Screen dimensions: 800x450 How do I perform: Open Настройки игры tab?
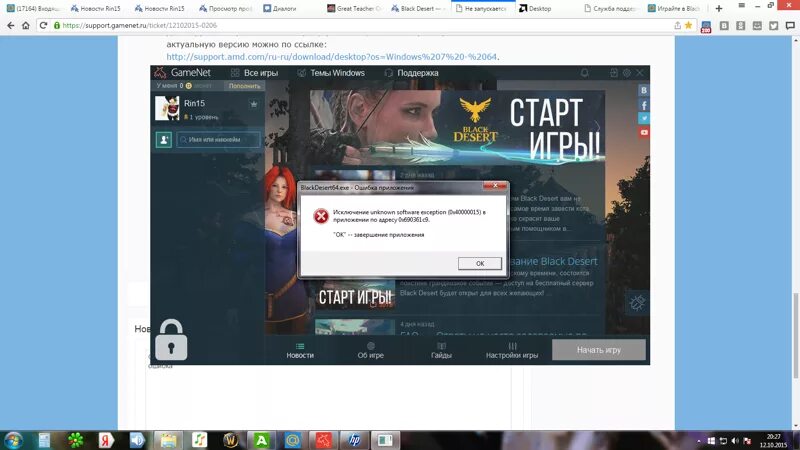[512, 351]
